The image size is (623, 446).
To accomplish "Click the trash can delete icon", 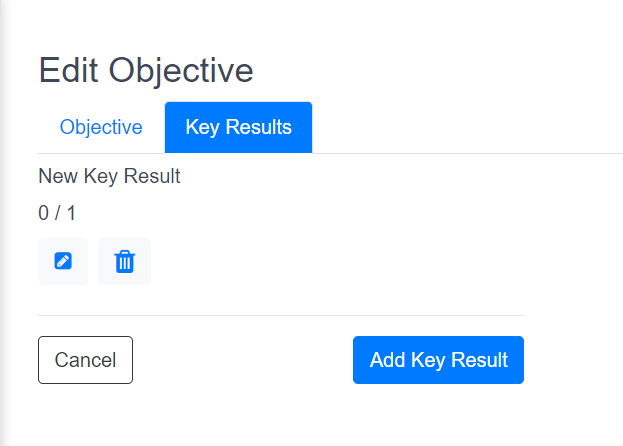I will pos(124,261).
